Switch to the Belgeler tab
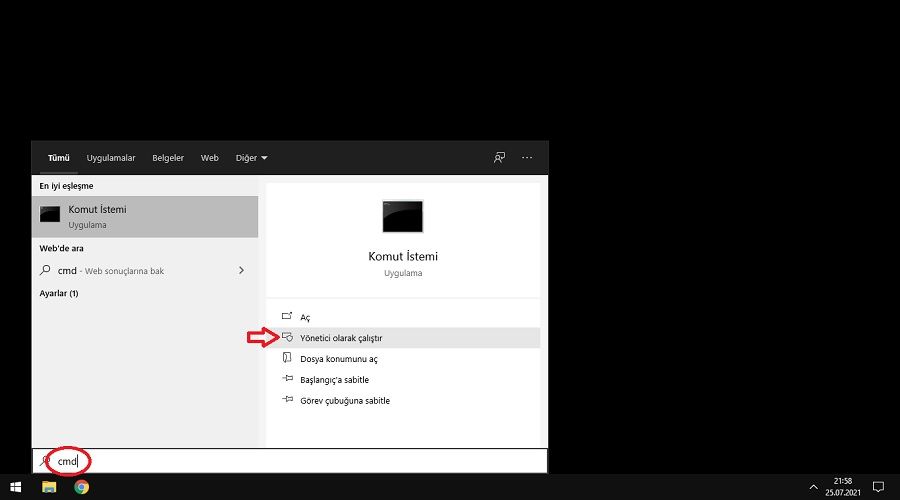The image size is (900, 500). (x=168, y=158)
